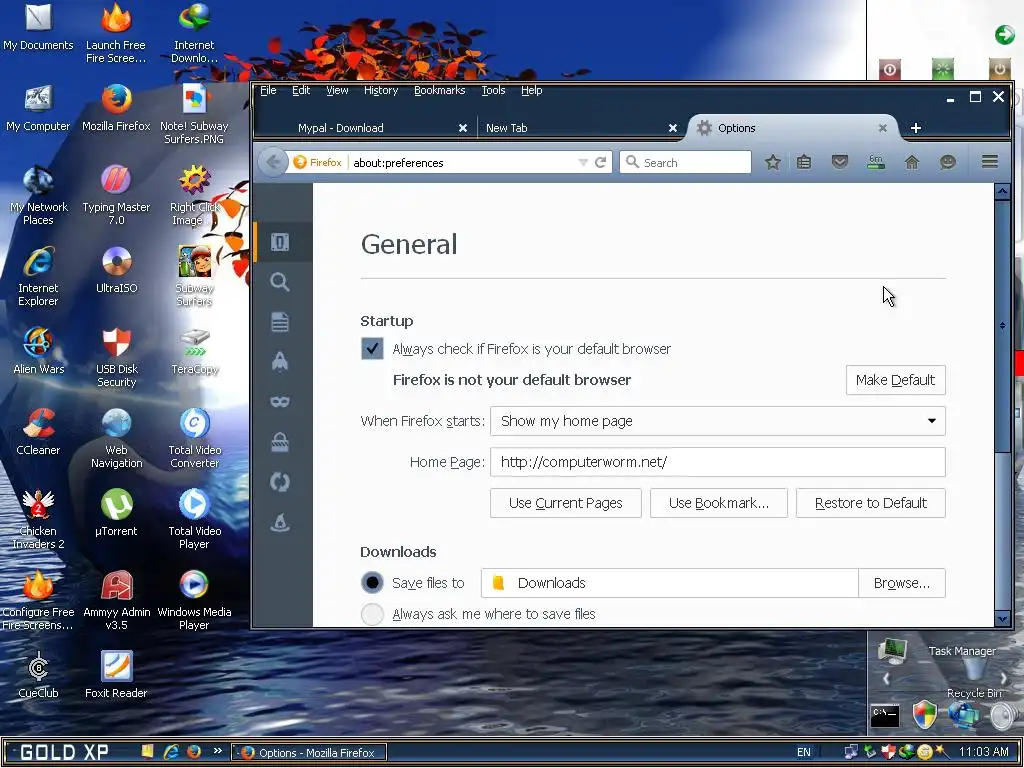Open the History menu
This screenshot has width=1024, height=768.
pyautogui.click(x=381, y=90)
